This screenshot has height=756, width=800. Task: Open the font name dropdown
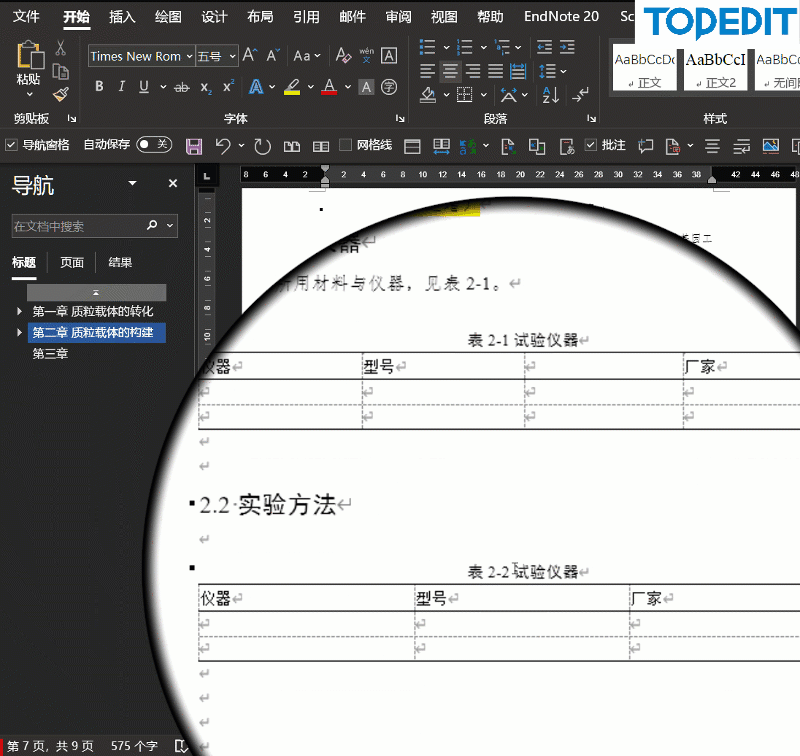pyautogui.click(x=189, y=56)
